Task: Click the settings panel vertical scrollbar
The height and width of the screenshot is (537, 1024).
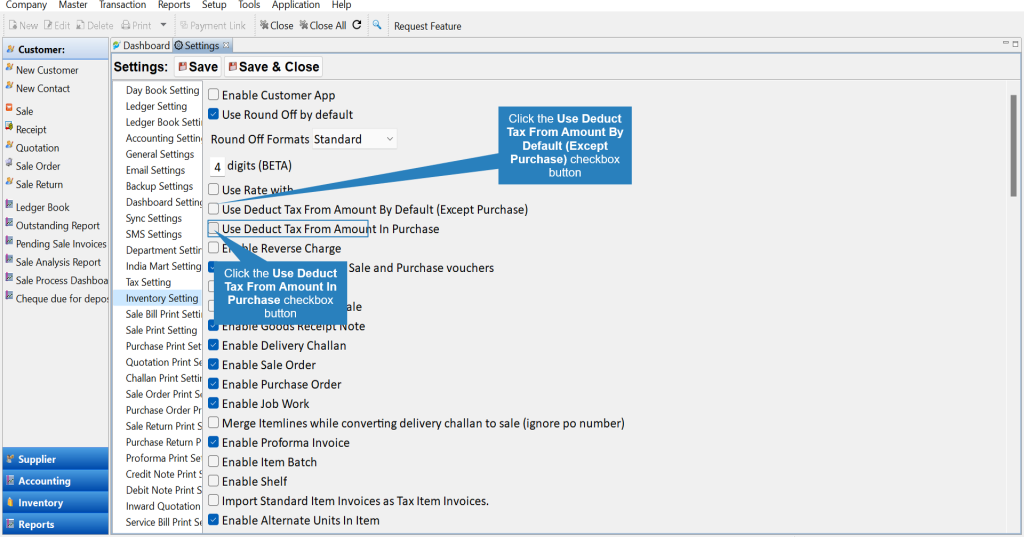Action: pos(1014,145)
